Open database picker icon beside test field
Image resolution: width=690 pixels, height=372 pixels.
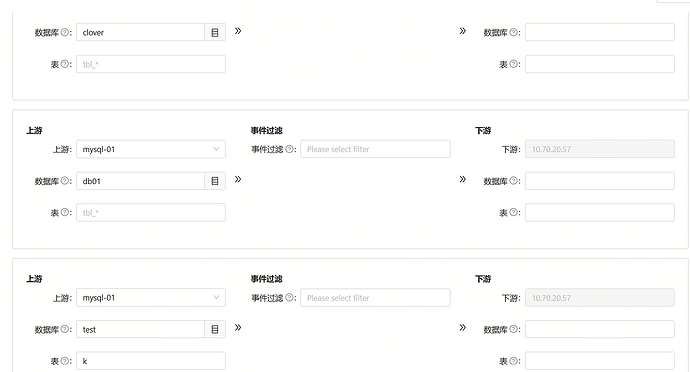pos(215,329)
